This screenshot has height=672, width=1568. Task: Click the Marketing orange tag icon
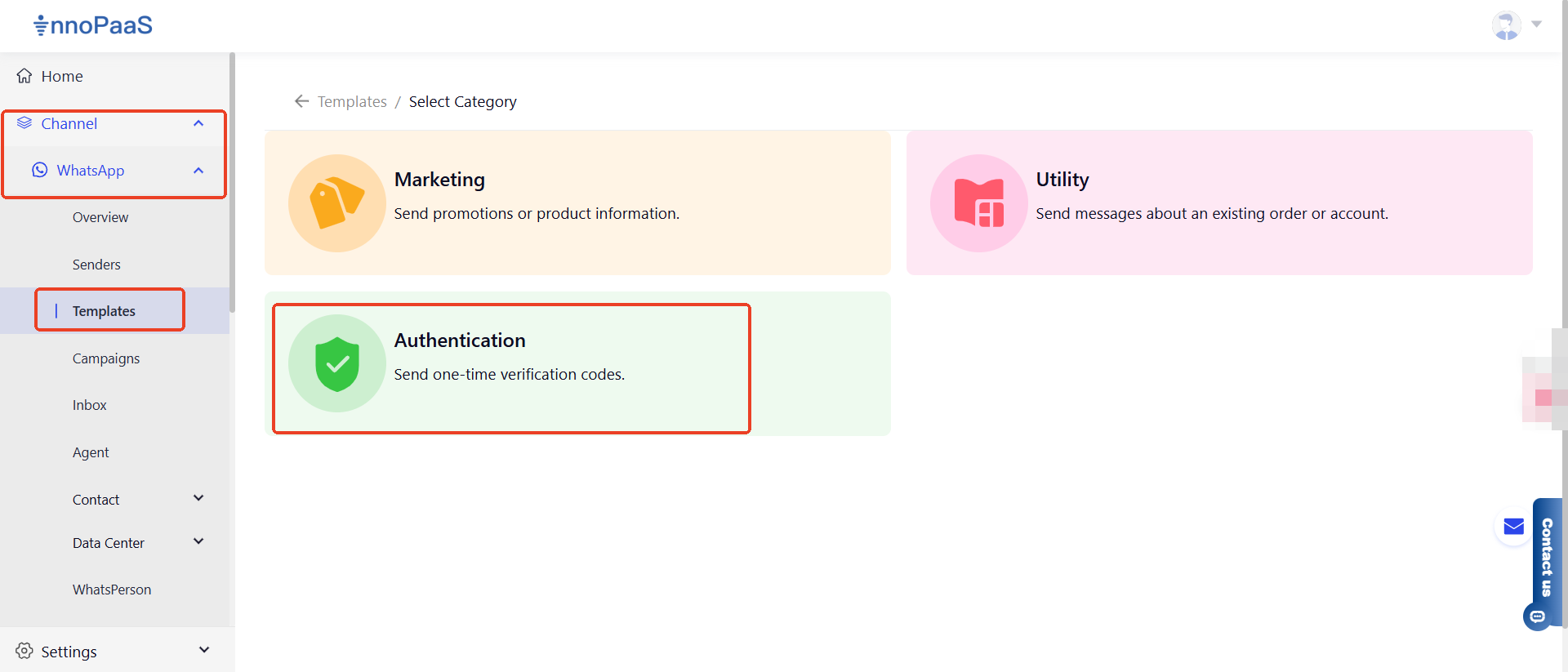click(336, 203)
